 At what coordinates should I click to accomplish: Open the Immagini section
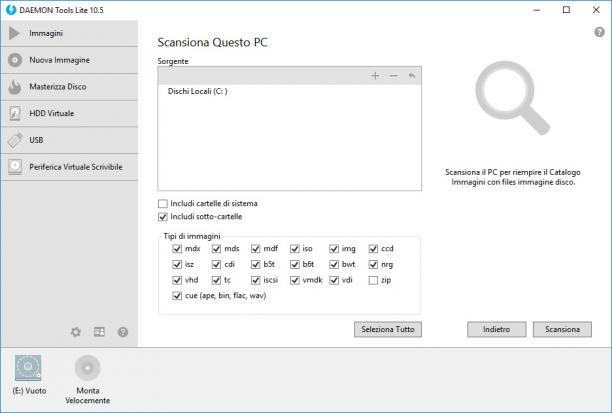tap(69, 34)
